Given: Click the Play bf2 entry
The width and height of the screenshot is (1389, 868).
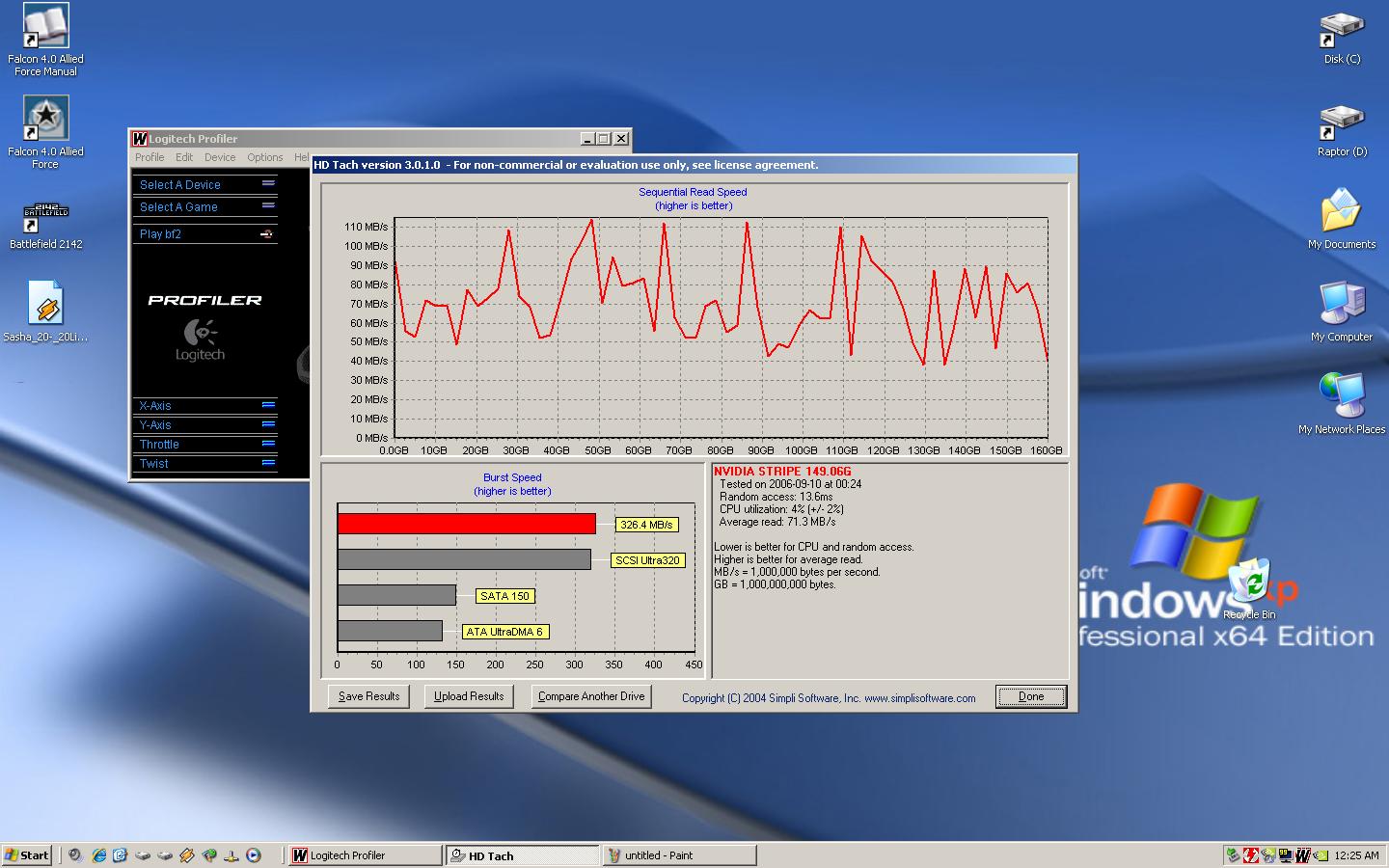Looking at the screenshot, I should point(204,233).
